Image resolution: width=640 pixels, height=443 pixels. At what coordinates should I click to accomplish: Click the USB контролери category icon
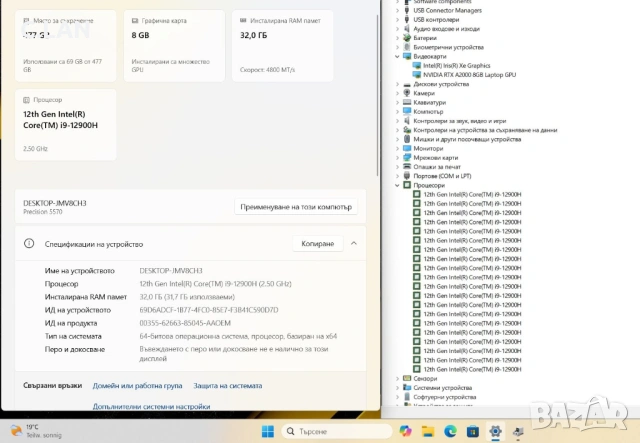point(407,20)
